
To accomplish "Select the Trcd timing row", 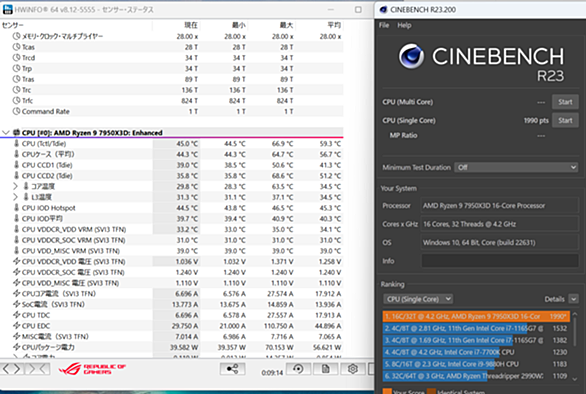I will pos(172,58).
